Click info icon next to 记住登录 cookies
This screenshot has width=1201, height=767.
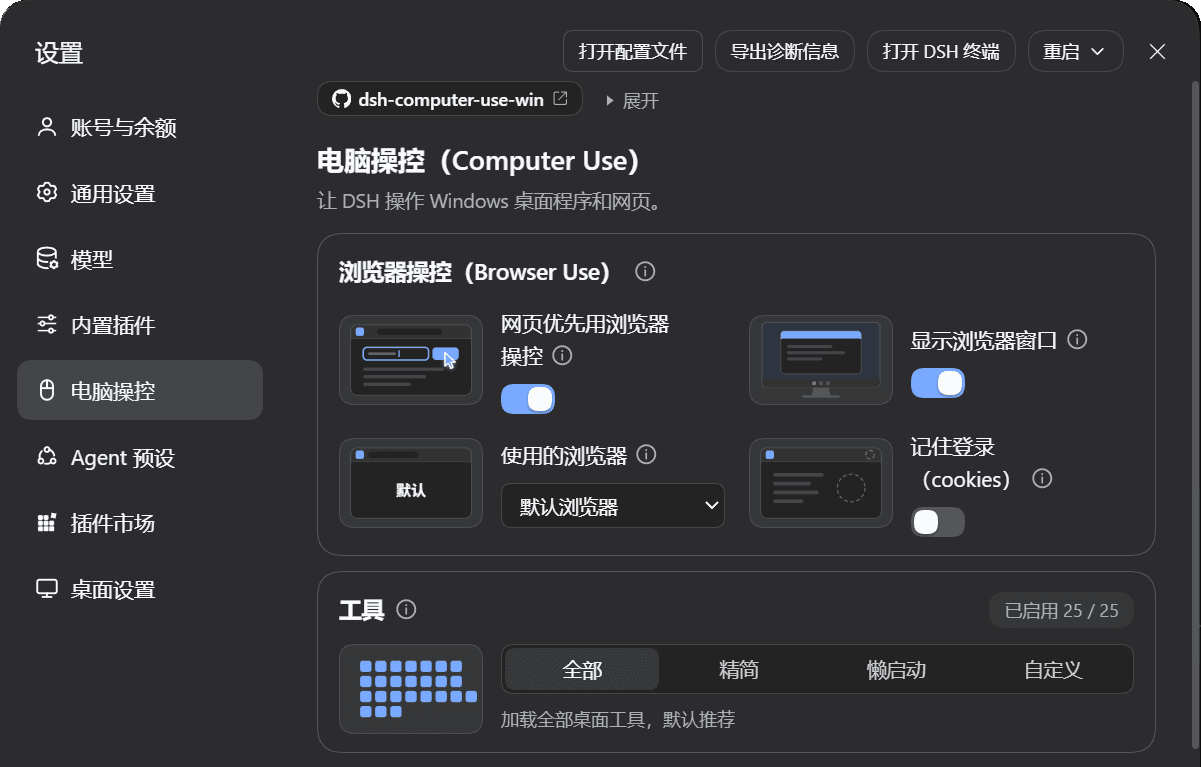(x=1042, y=479)
